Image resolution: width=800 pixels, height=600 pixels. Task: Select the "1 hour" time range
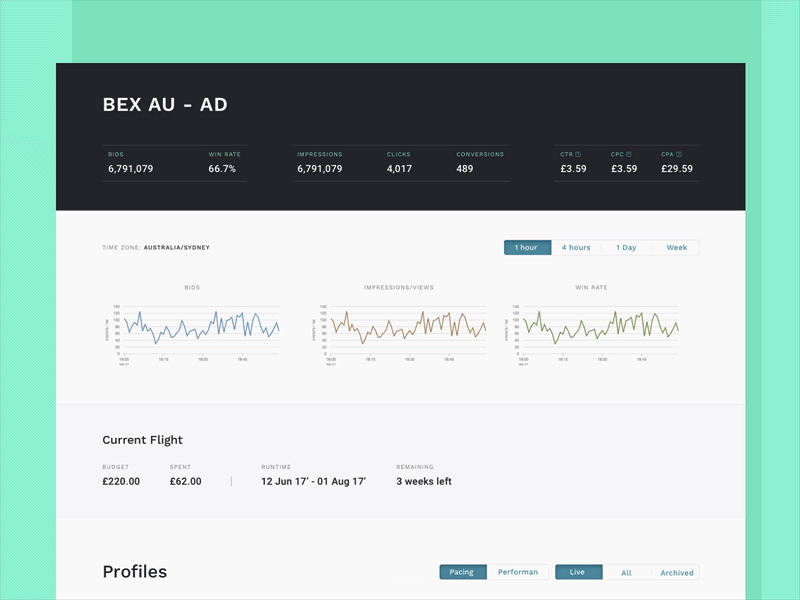click(x=527, y=247)
